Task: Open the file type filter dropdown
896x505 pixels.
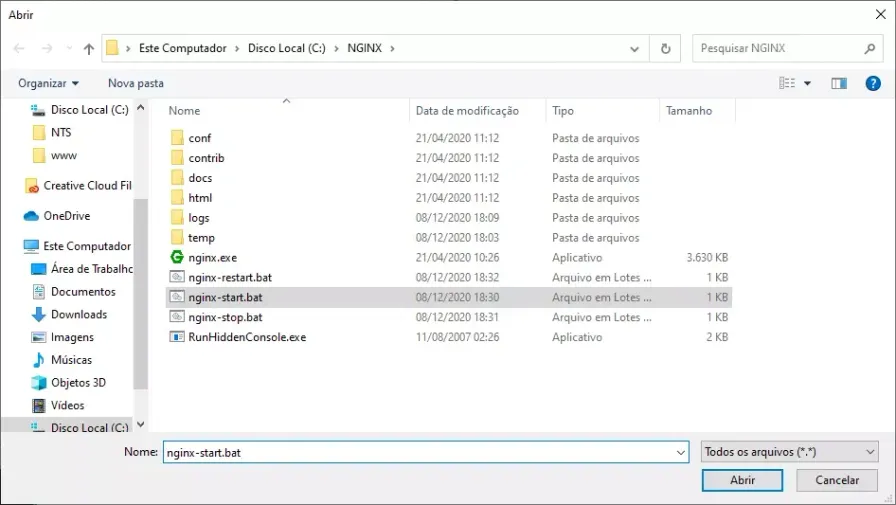Action: click(x=789, y=452)
